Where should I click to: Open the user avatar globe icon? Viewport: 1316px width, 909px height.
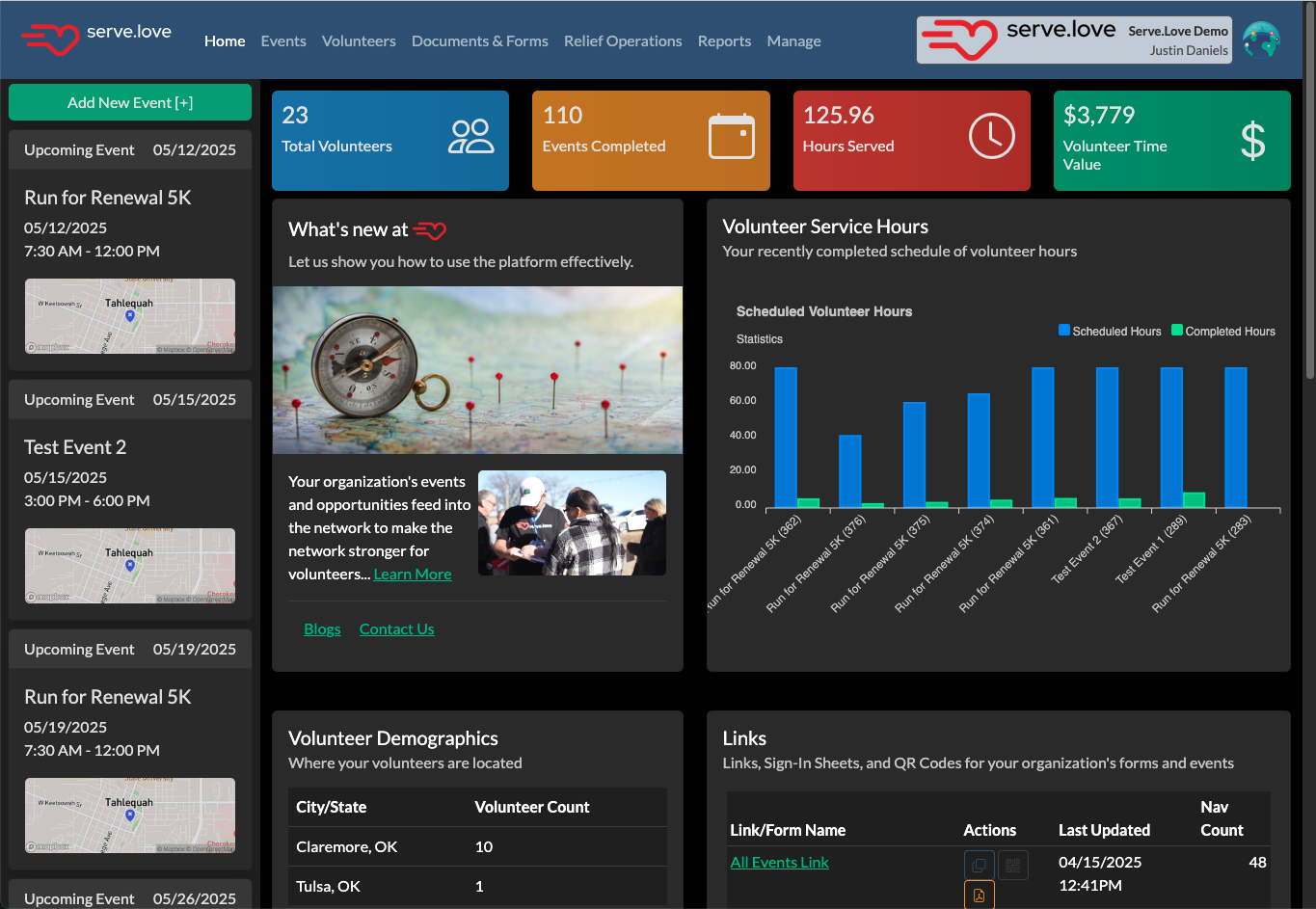tap(1261, 40)
